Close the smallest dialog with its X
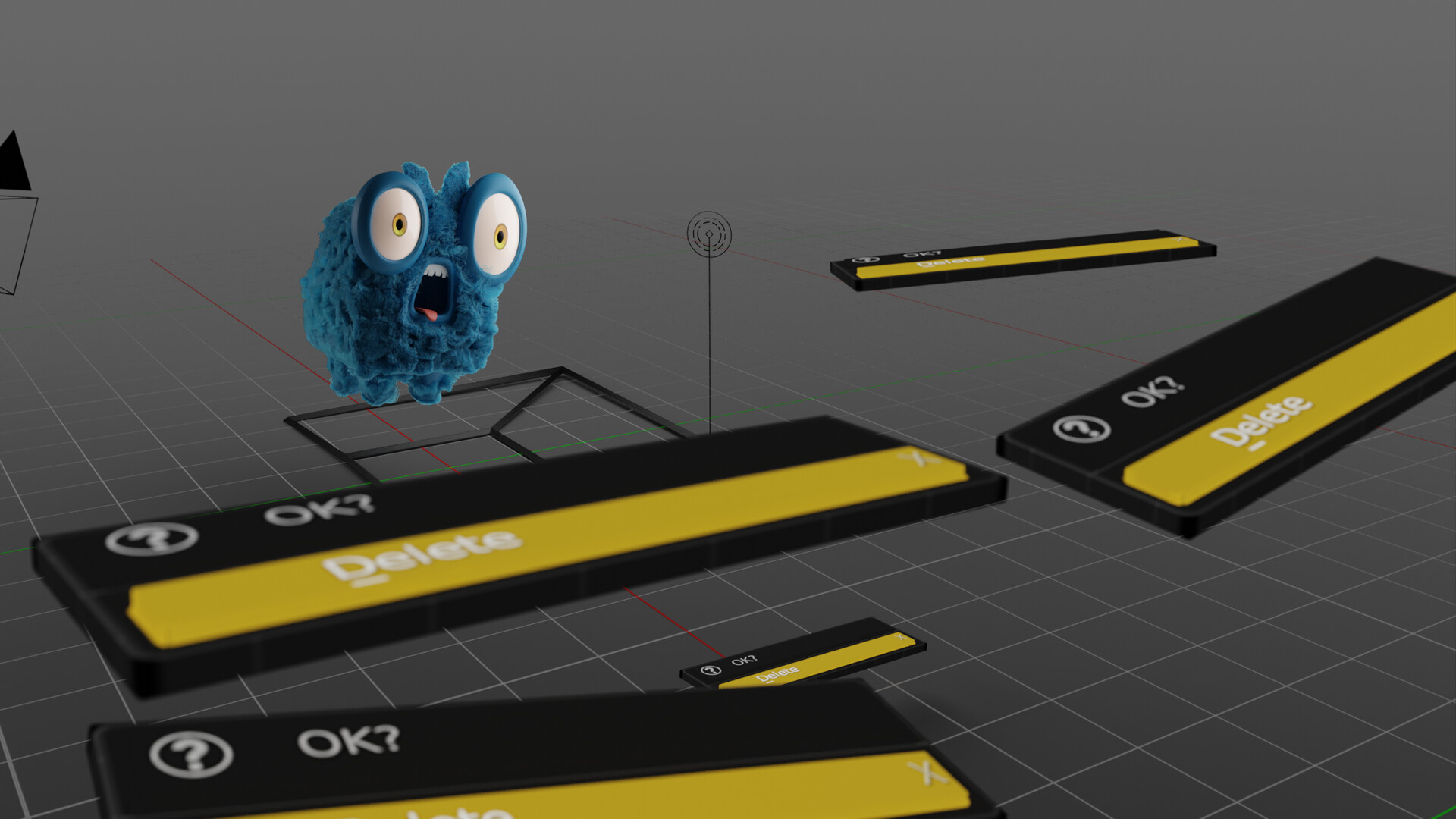The height and width of the screenshot is (819, 1456). (x=900, y=636)
